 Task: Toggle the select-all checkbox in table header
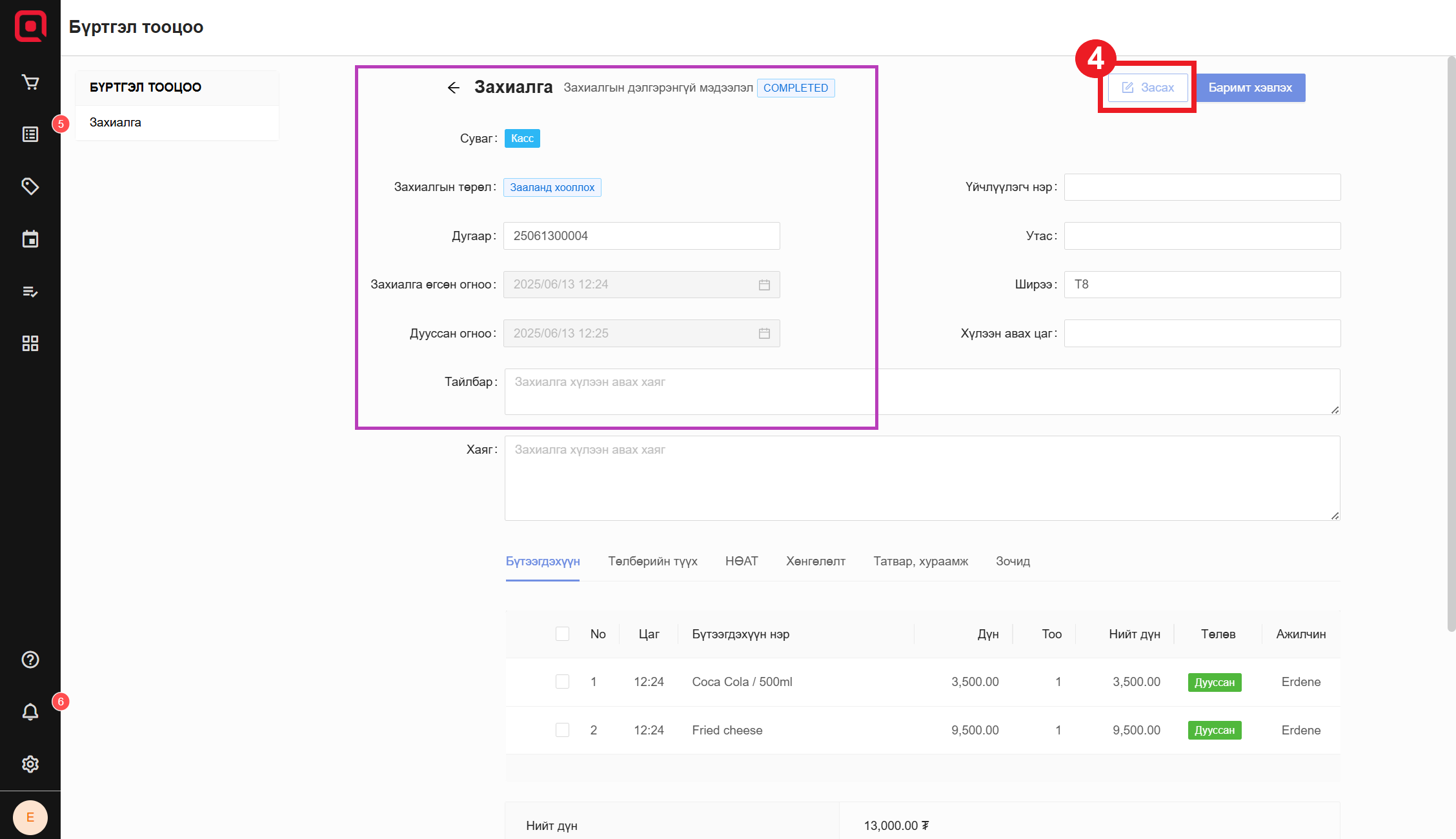pos(562,634)
